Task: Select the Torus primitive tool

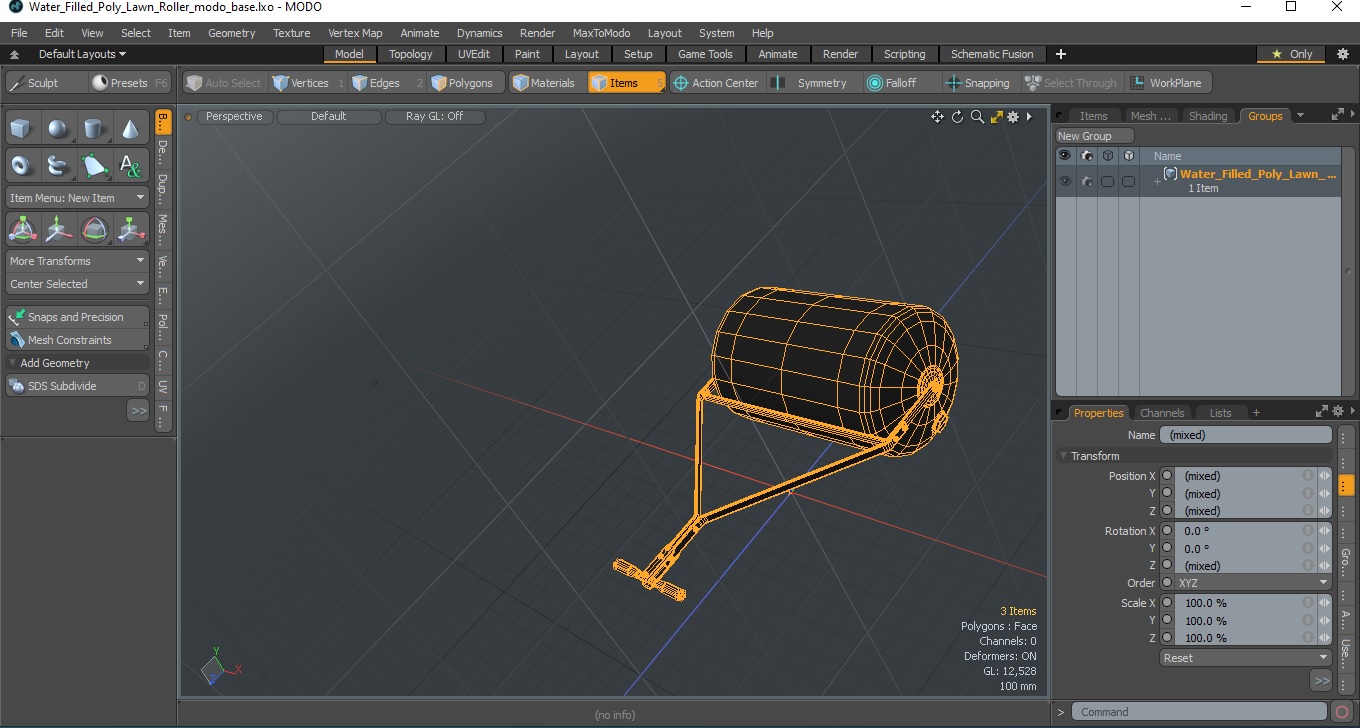Action: (23, 165)
